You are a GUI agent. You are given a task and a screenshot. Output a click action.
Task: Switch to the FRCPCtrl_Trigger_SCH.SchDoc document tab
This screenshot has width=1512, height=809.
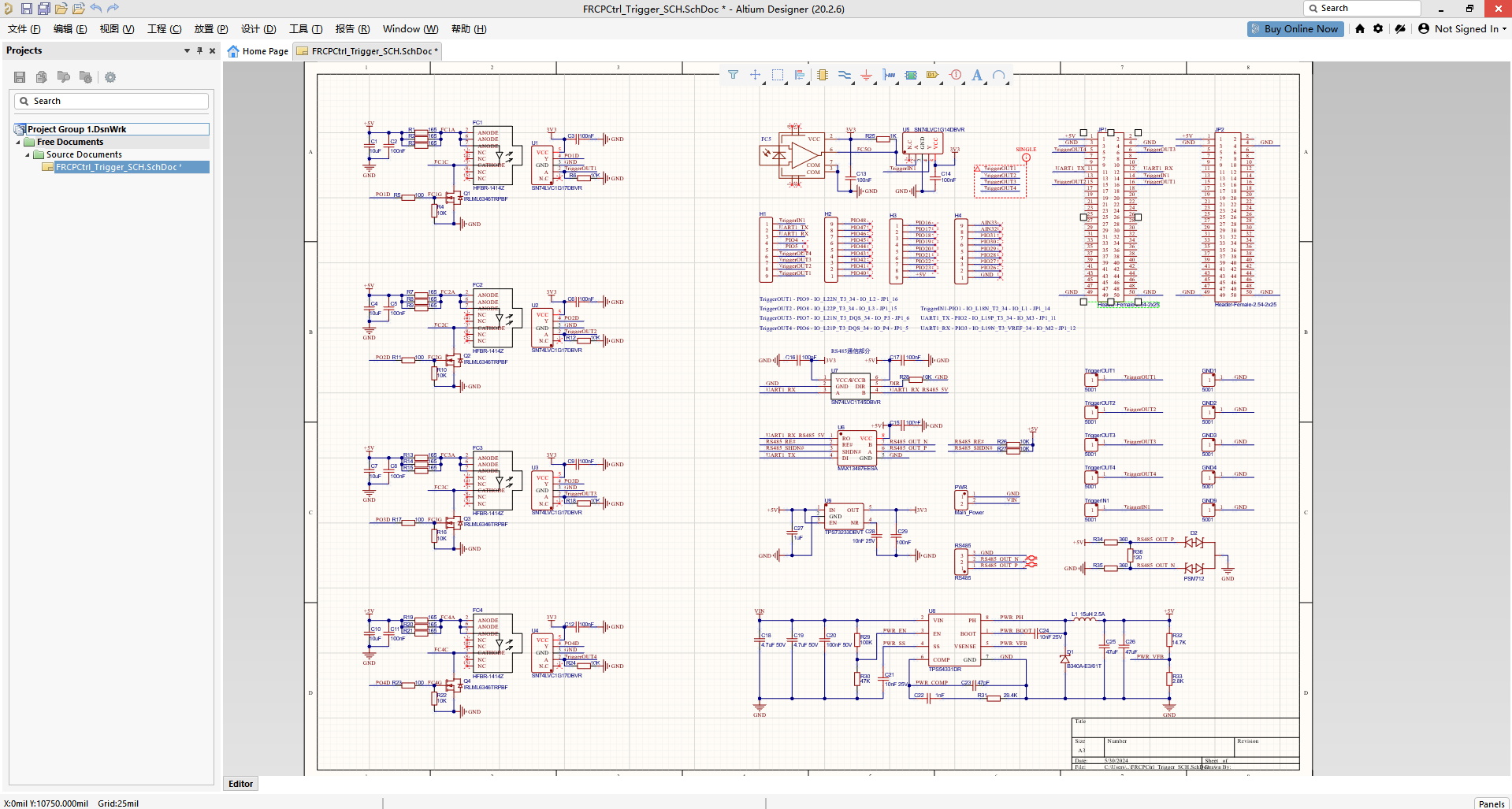[x=367, y=51]
